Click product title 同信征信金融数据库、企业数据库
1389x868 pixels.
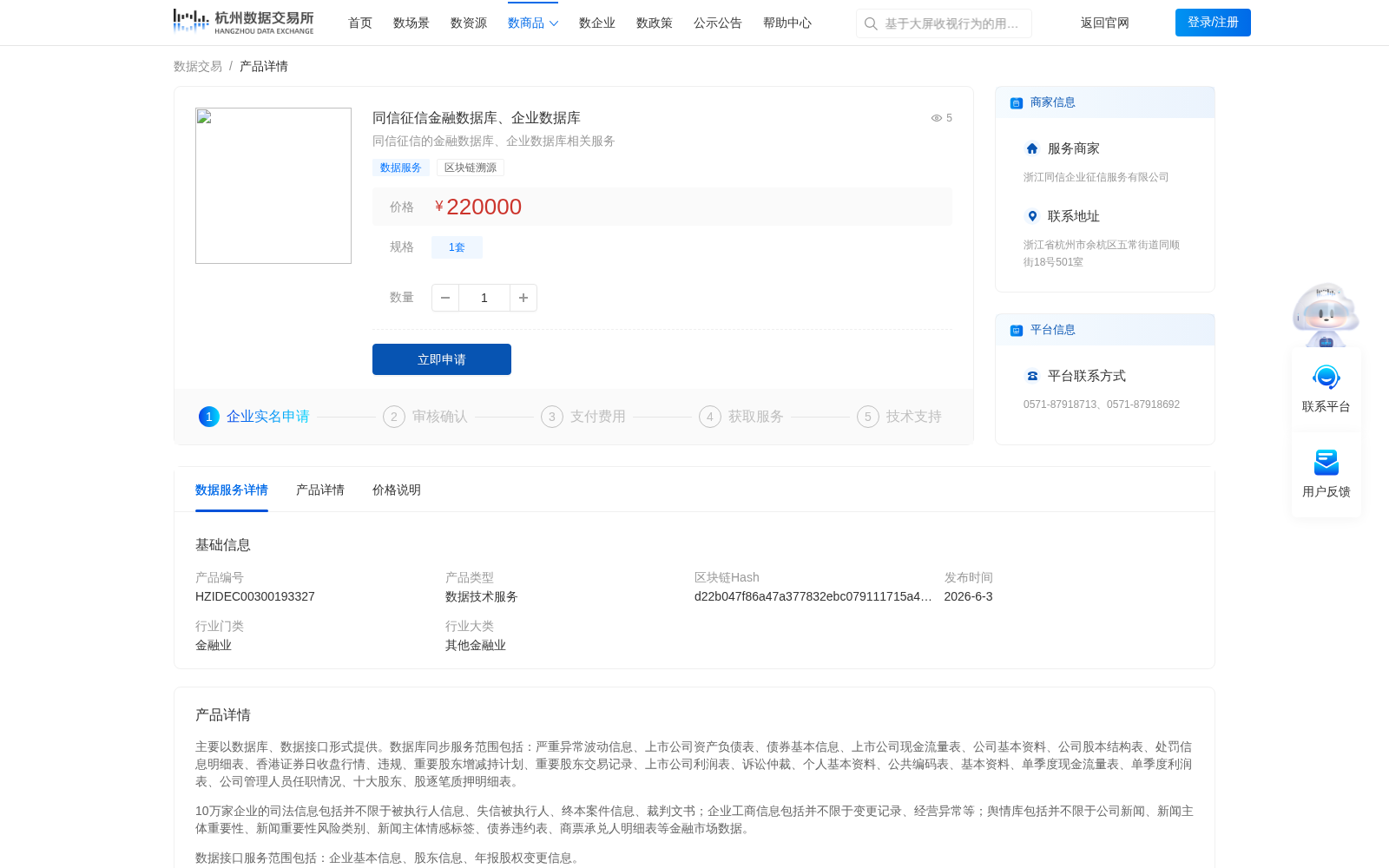[477, 118]
